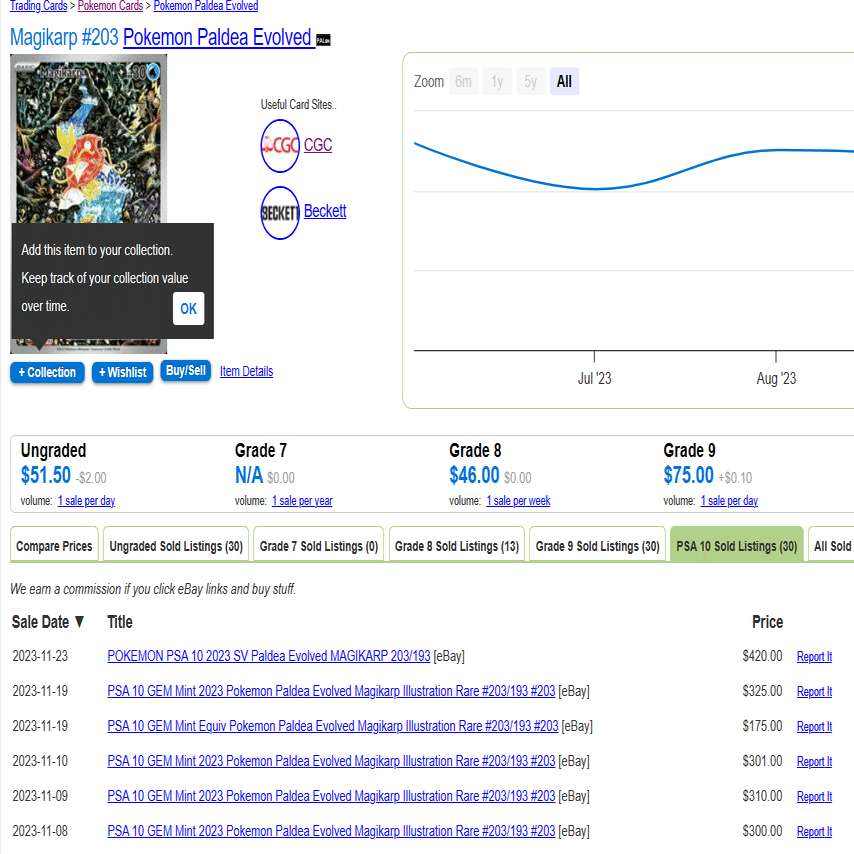Click the Paldea Evolved set symbol icon
This screenshot has width=854, height=854.
coord(324,41)
